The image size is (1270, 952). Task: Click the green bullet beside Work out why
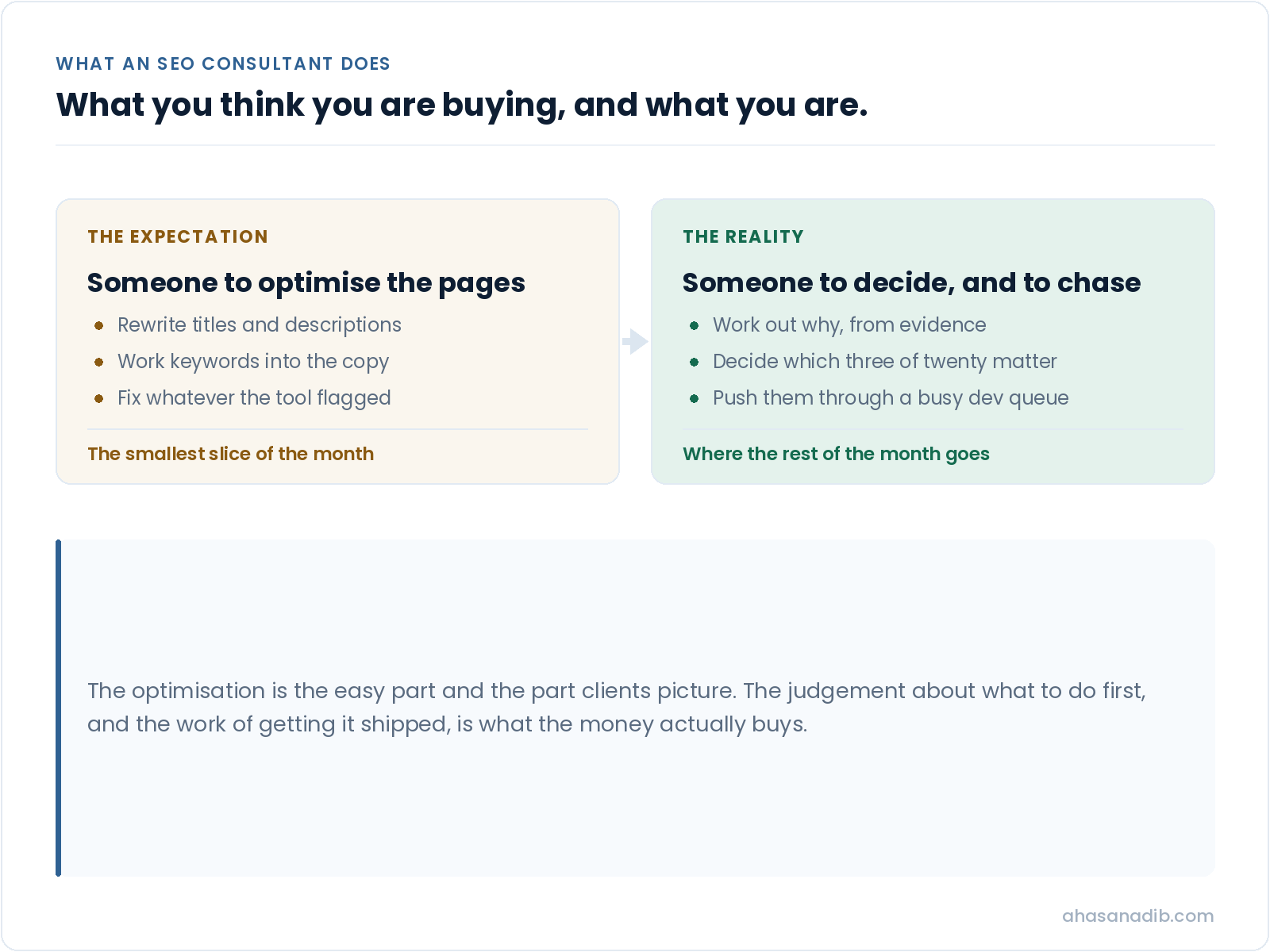(695, 325)
